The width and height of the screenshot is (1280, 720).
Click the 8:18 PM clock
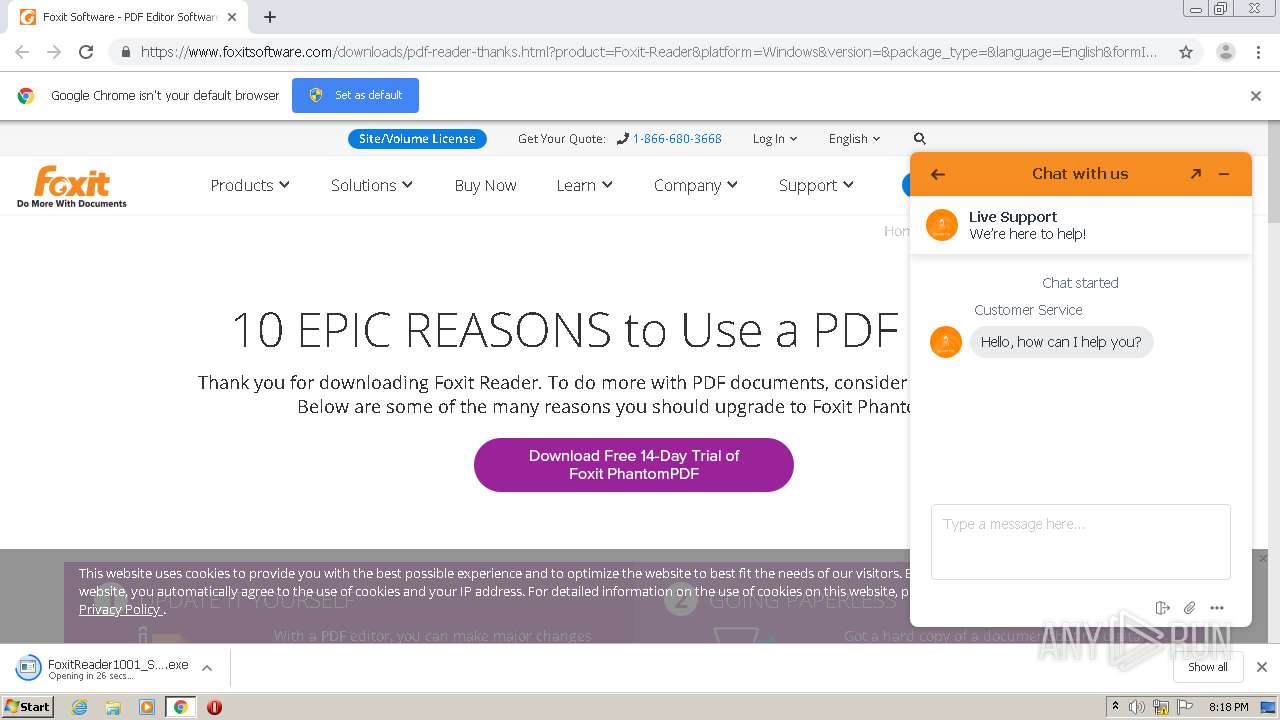point(1228,707)
